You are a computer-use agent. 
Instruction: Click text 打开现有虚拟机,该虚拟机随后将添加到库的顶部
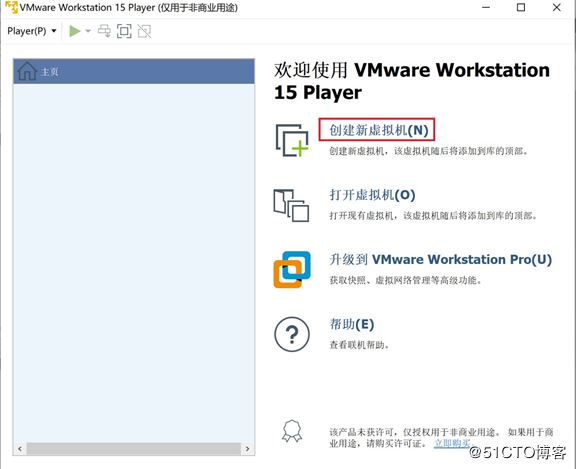pyautogui.click(x=433, y=216)
